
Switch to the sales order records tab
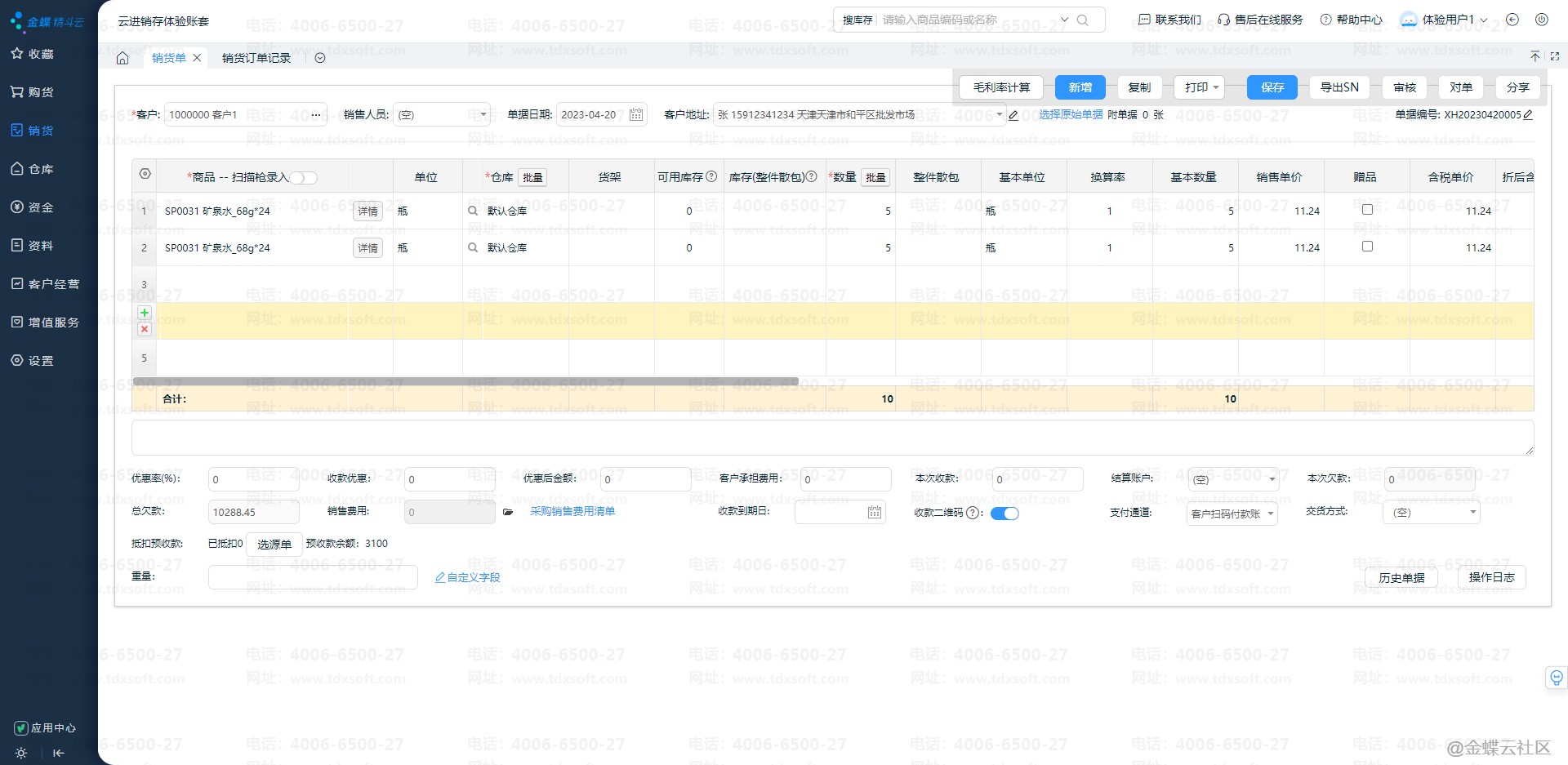(x=256, y=58)
